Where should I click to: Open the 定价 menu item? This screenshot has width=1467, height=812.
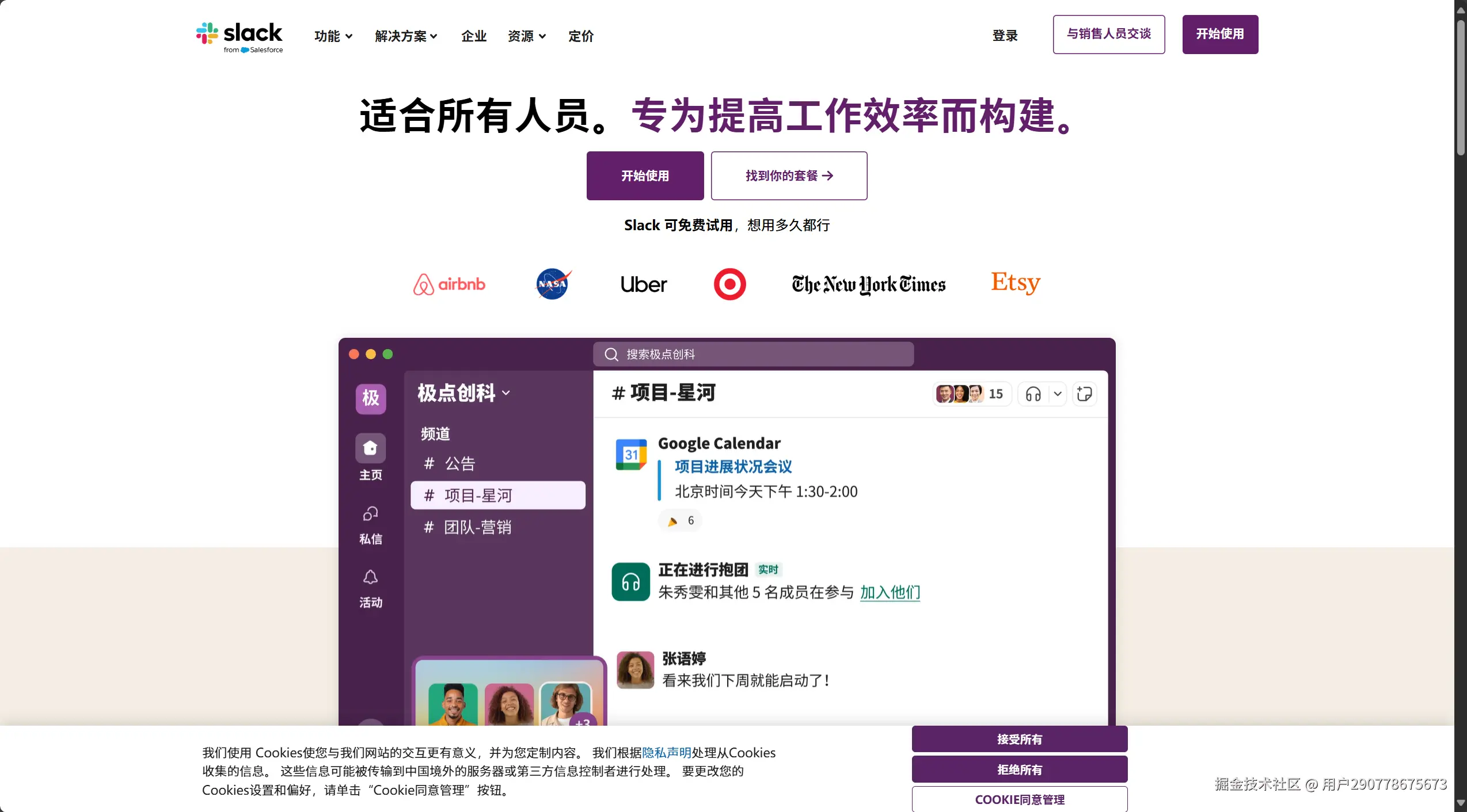(x=580, y=36)
